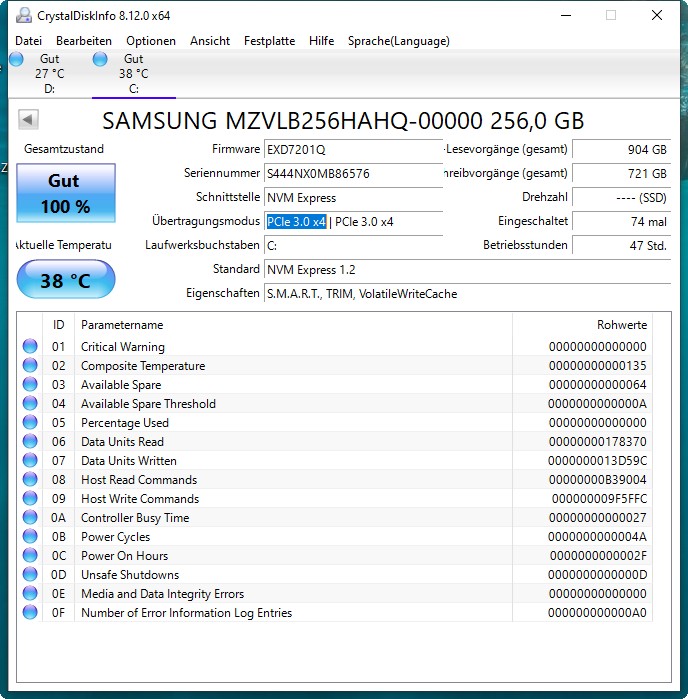Viewport: 688px width, 699px height.
Task: Select raw value 0000000000064 of Available Spare
Action: pyautogui.click(x=597, y=384)
